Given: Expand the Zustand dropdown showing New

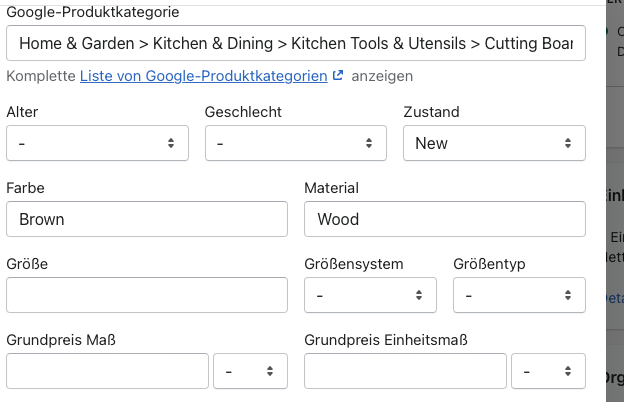Looking at the screenshot, I should click(494, 143).
